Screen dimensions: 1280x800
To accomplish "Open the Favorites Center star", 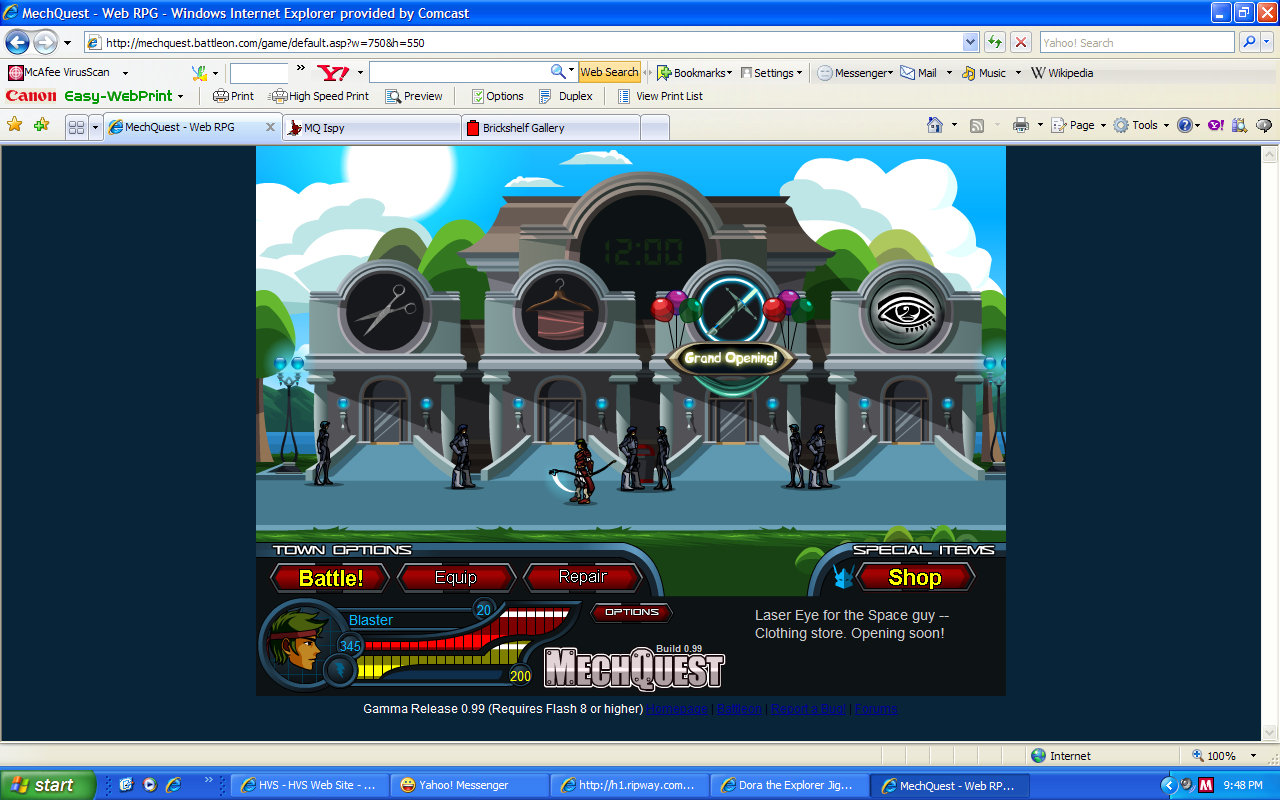I will (15, 126).
